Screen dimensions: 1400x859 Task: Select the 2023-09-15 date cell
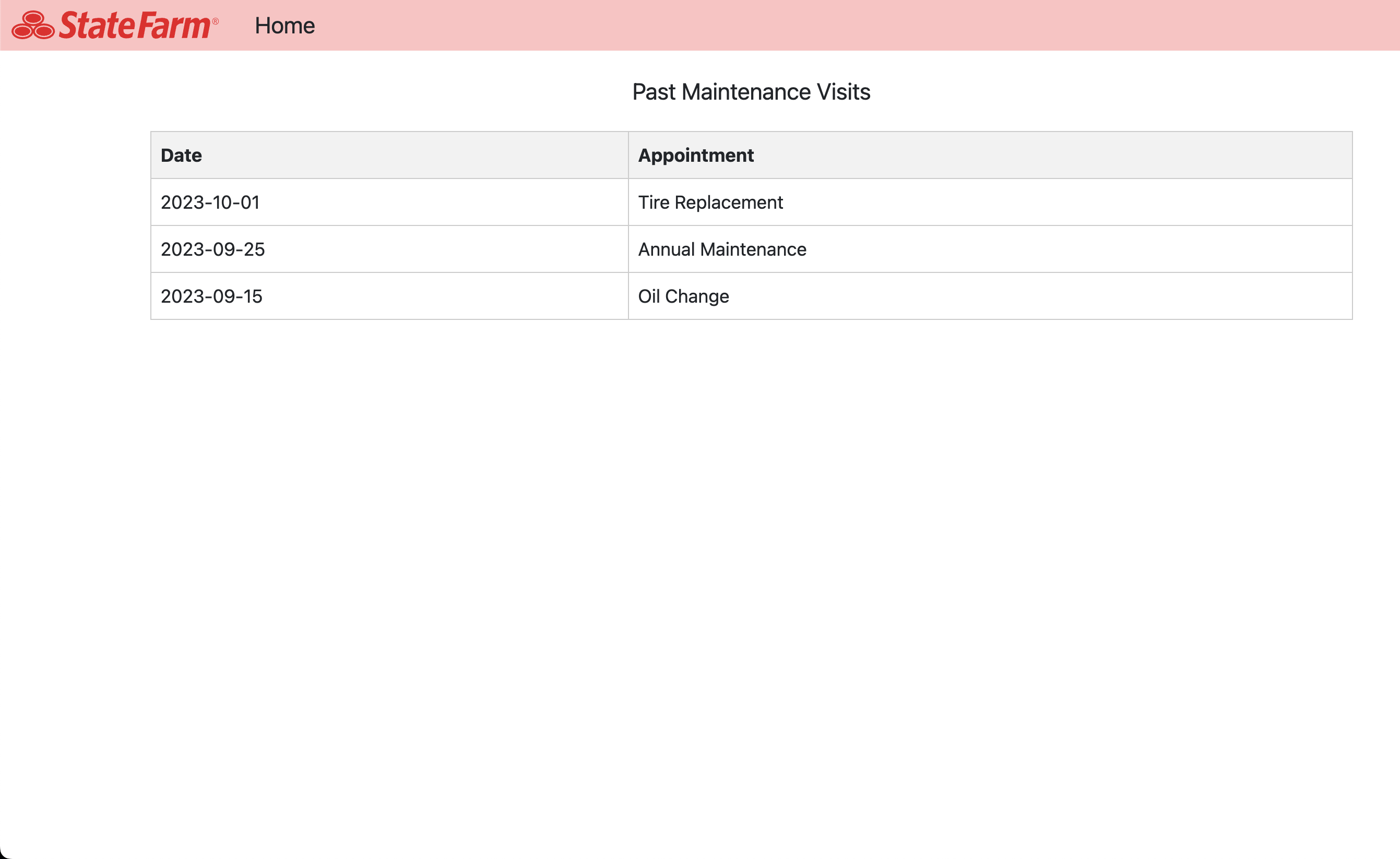211,296
